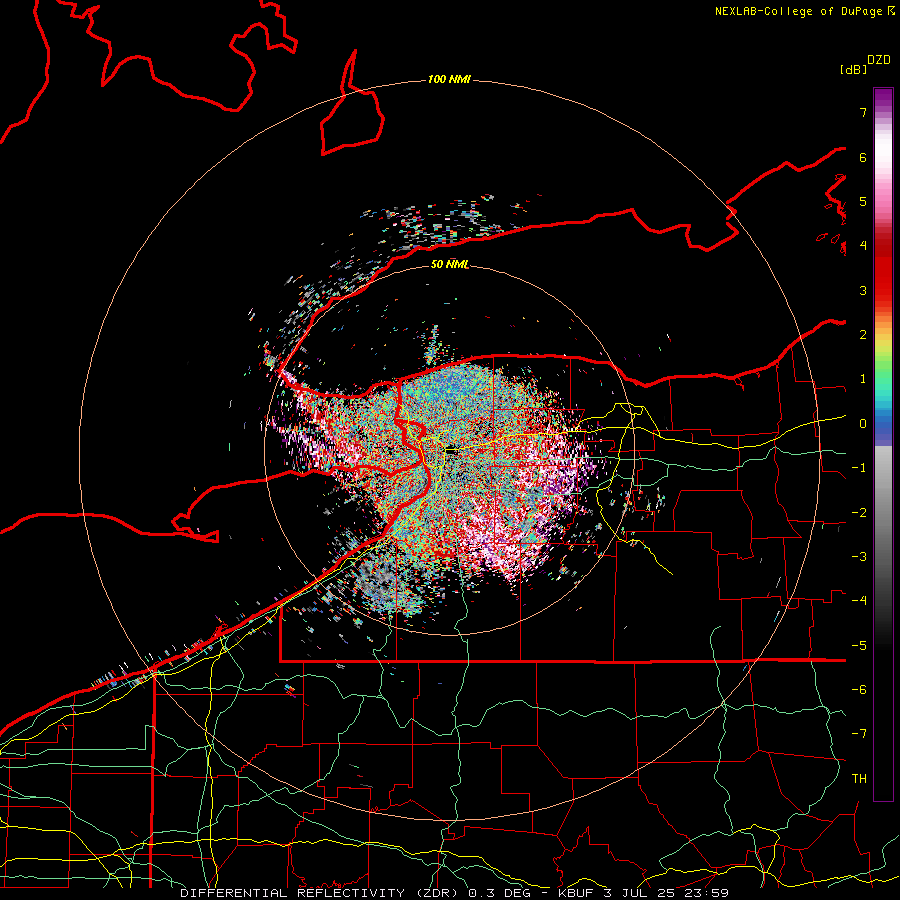Click the DZD legend title
The width and height of the screenshot is (900, 900).
tap(879, 60)
